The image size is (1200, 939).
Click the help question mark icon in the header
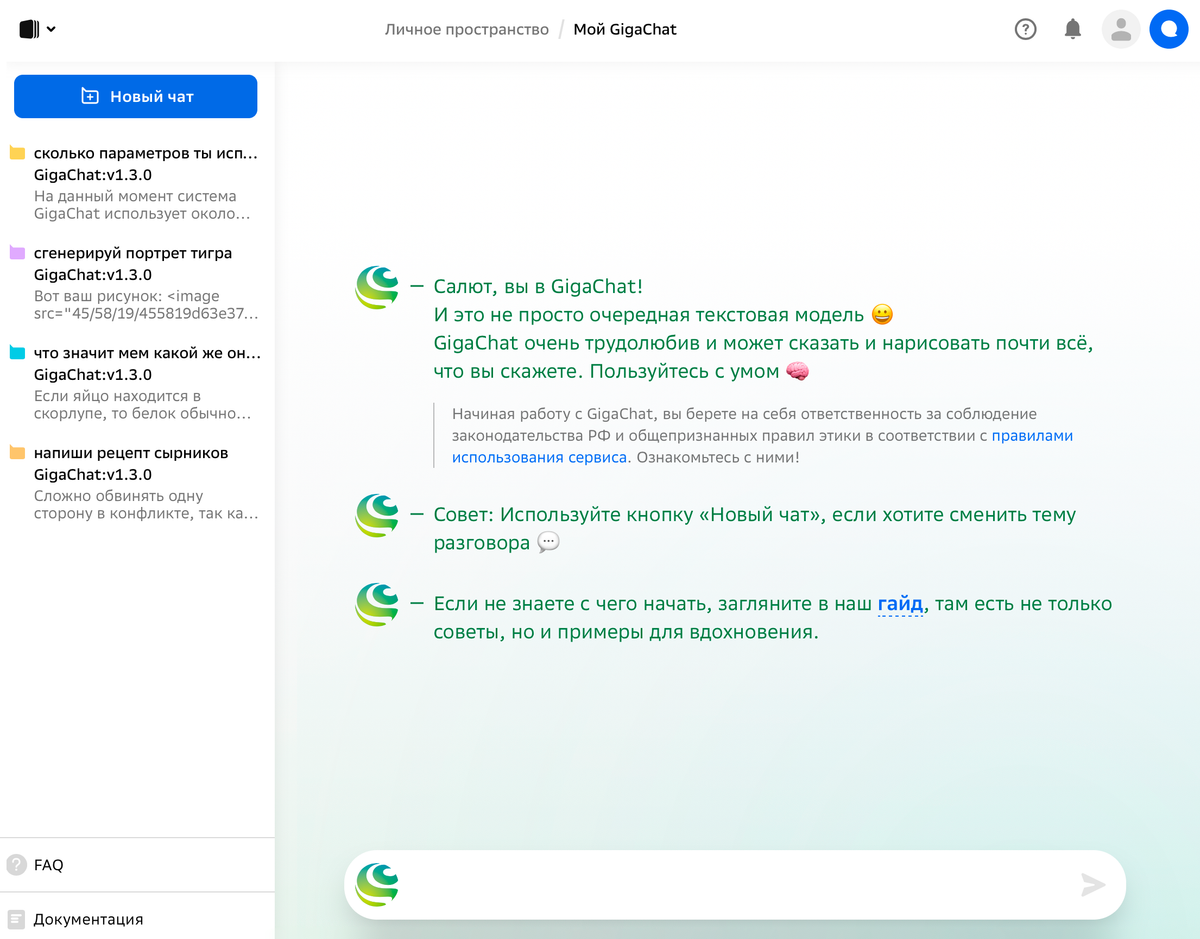1025,29
